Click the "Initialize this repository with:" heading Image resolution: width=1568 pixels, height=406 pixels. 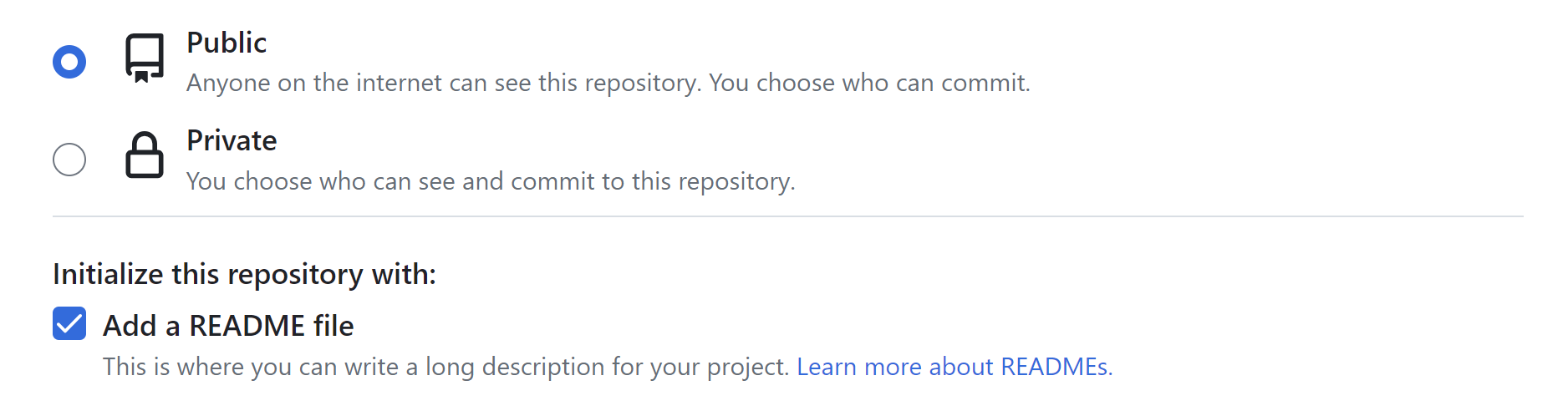click(244, 274)
